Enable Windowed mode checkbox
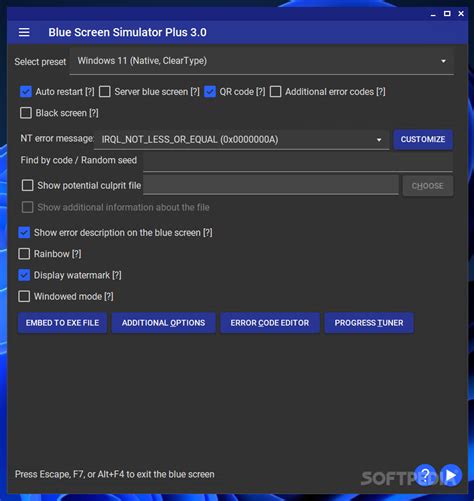The width and height of the screenshot is (474, 501). 24,296
